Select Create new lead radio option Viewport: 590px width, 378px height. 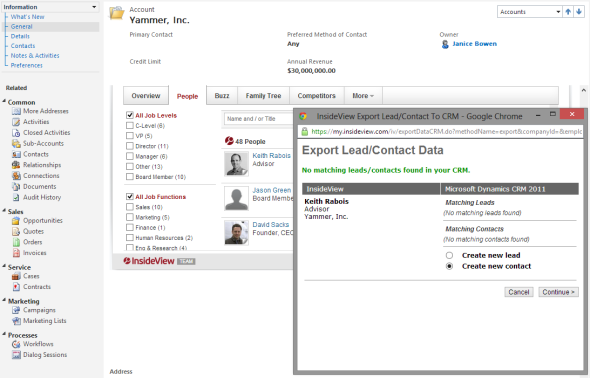[449, 255]
